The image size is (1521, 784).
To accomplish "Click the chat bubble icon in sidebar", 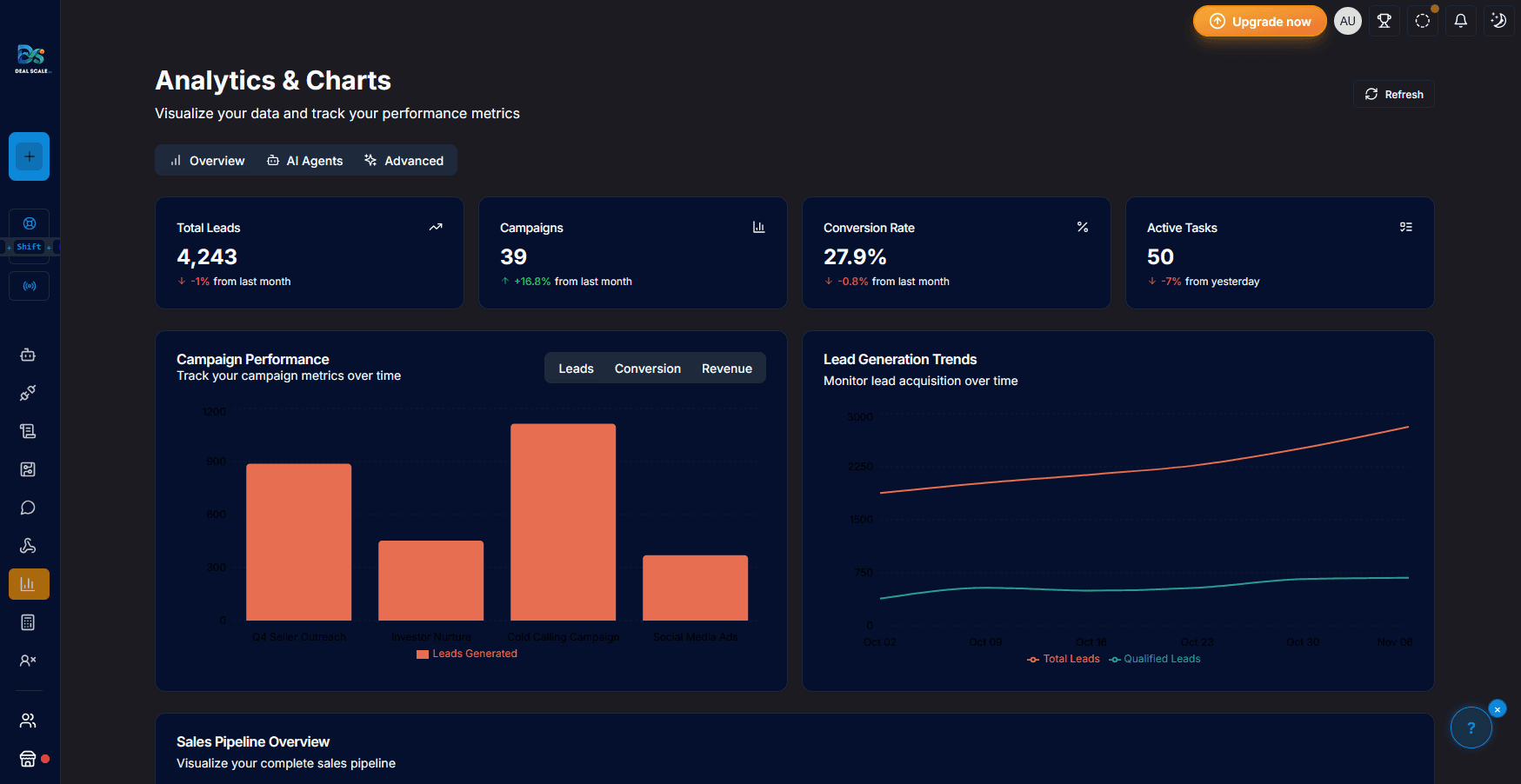I will coord(29,508).
